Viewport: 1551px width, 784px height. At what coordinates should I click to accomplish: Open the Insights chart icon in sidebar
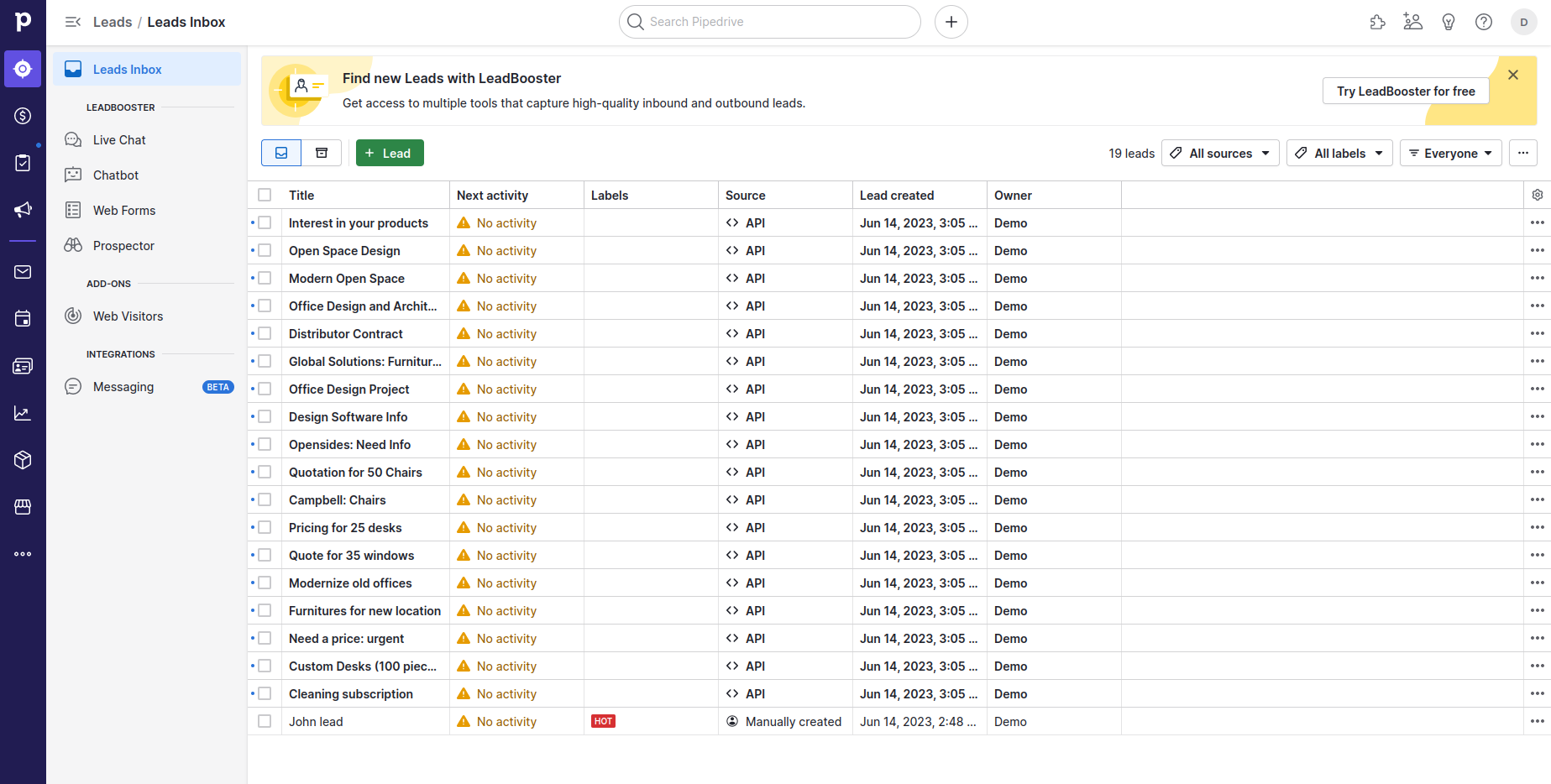coord(23,413)
